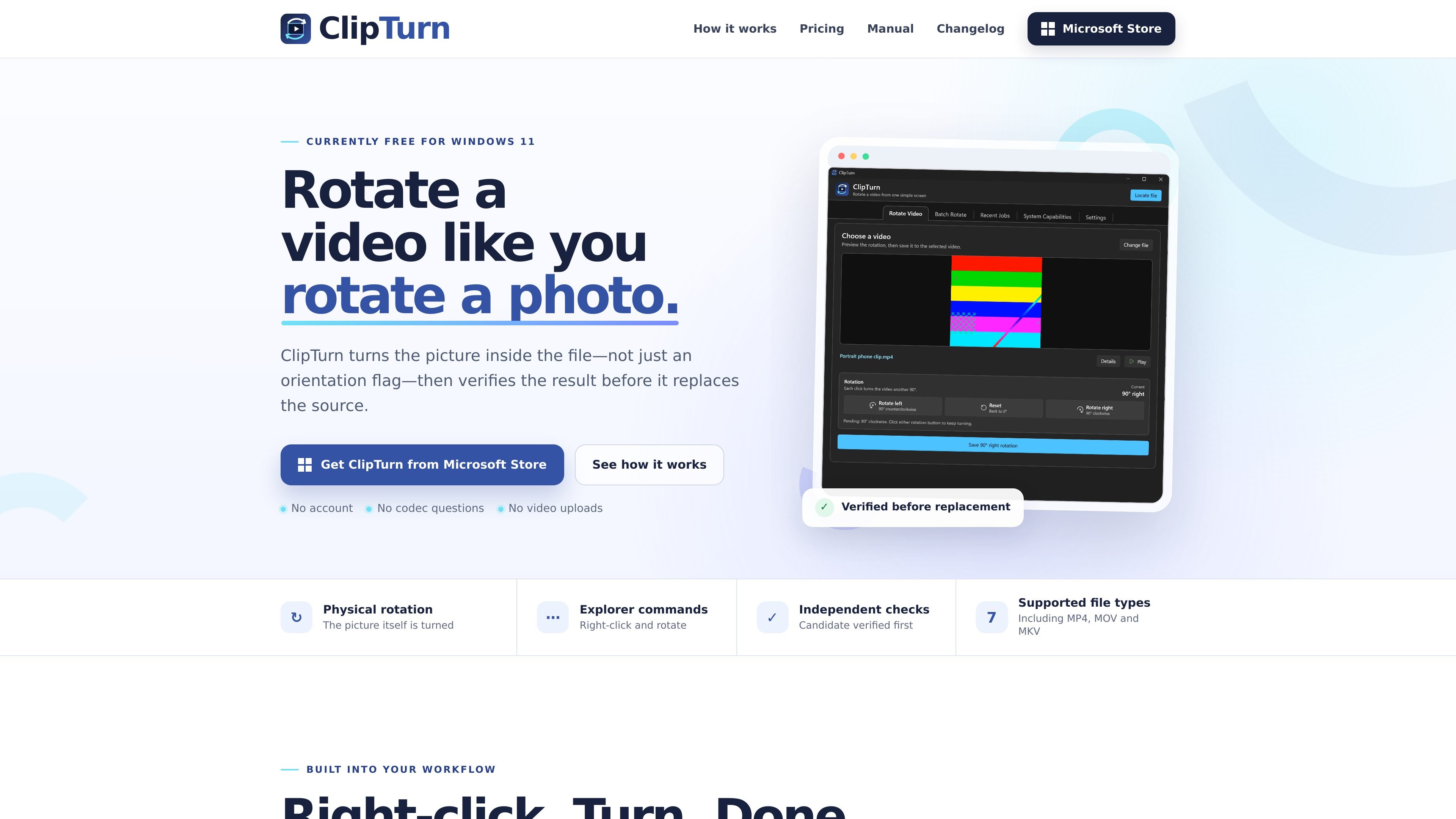
Task: Click the rotate left arrow icon in preview
Action: tap(873, 405)
